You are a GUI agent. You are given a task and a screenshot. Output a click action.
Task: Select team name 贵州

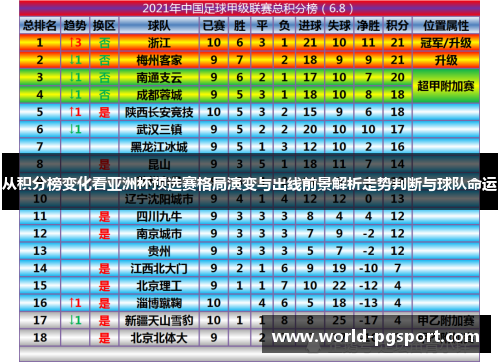coord(159,251)
